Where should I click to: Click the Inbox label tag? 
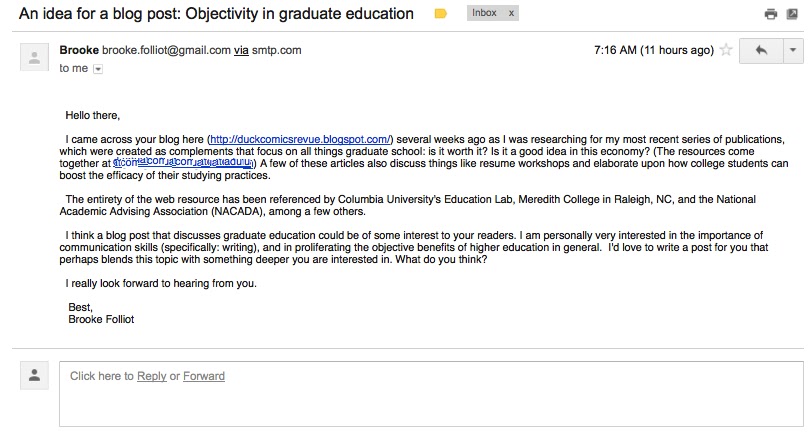[485, 13]
